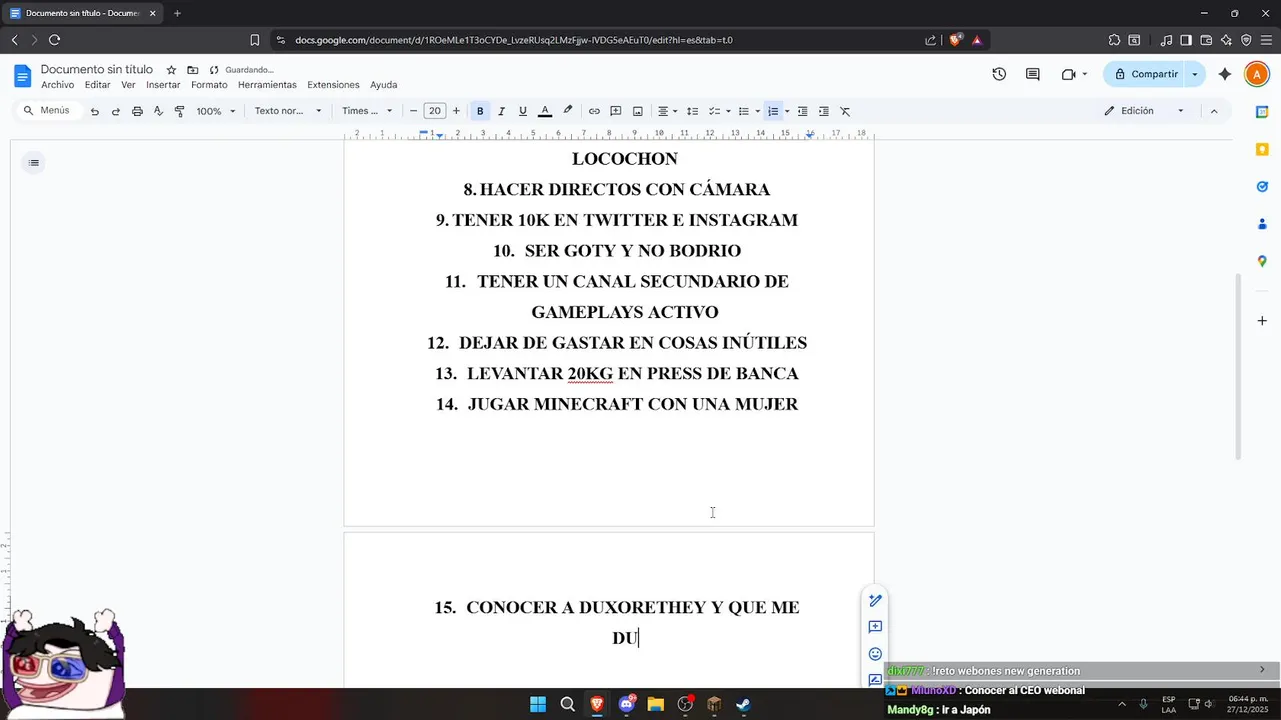Image resolution: width=1281 pixels, height=720 pixels.
Task: Get add-ons with the plus icon
Action: click(1262, 321)
